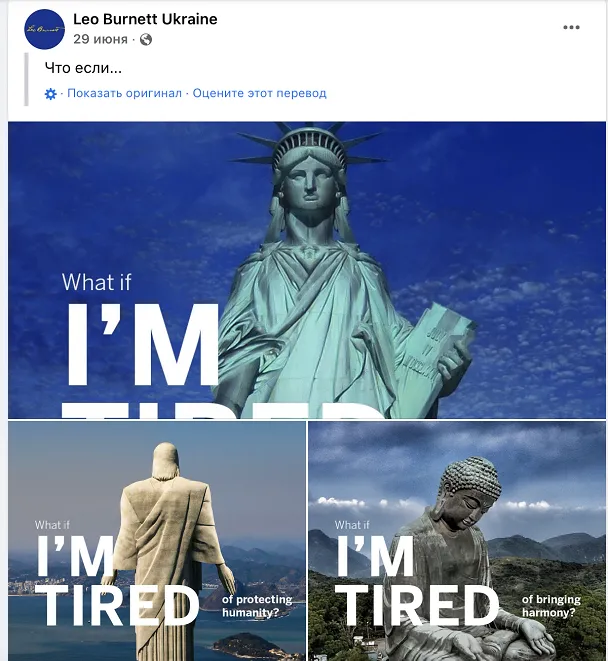Open translation settings gear icon
608x661 pixels.
tap(51, 94)
